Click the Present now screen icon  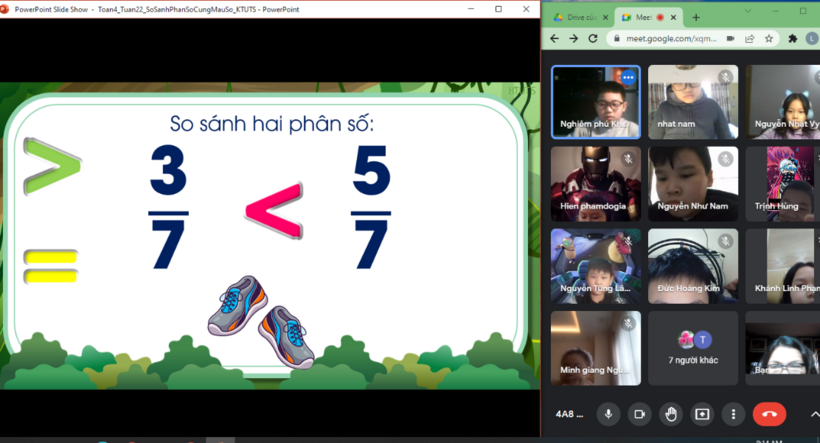[x=702, y=414]
